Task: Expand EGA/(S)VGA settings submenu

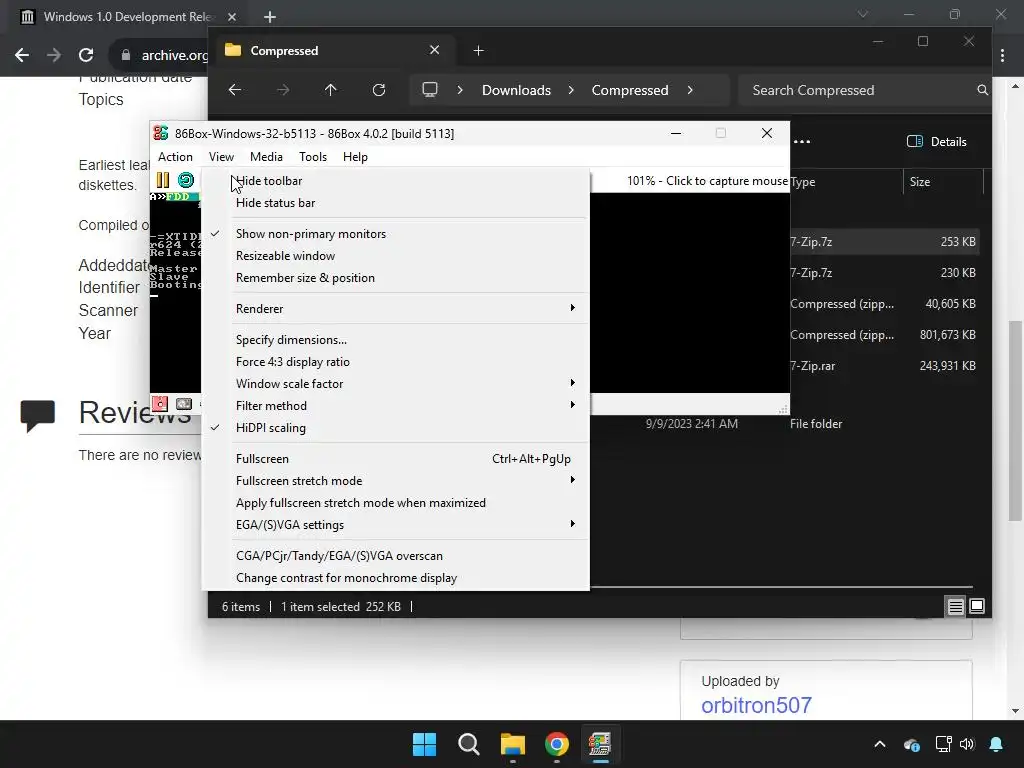Action: [x=395, y=525]
